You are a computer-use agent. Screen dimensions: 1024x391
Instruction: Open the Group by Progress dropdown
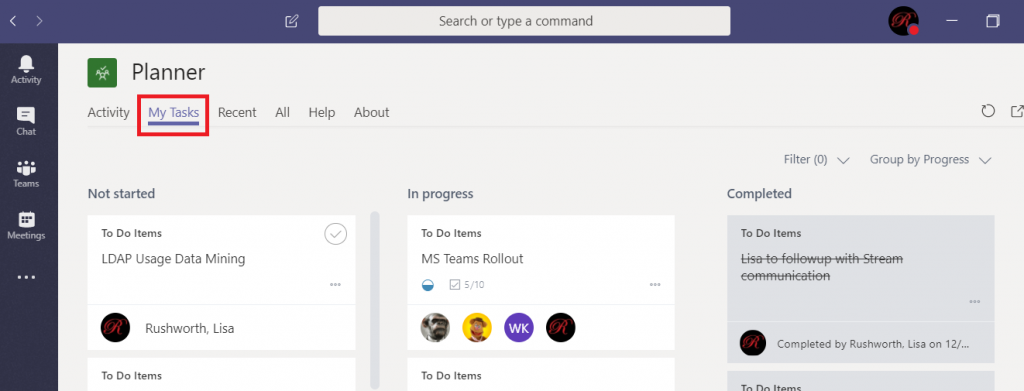(x=931, y=160)
